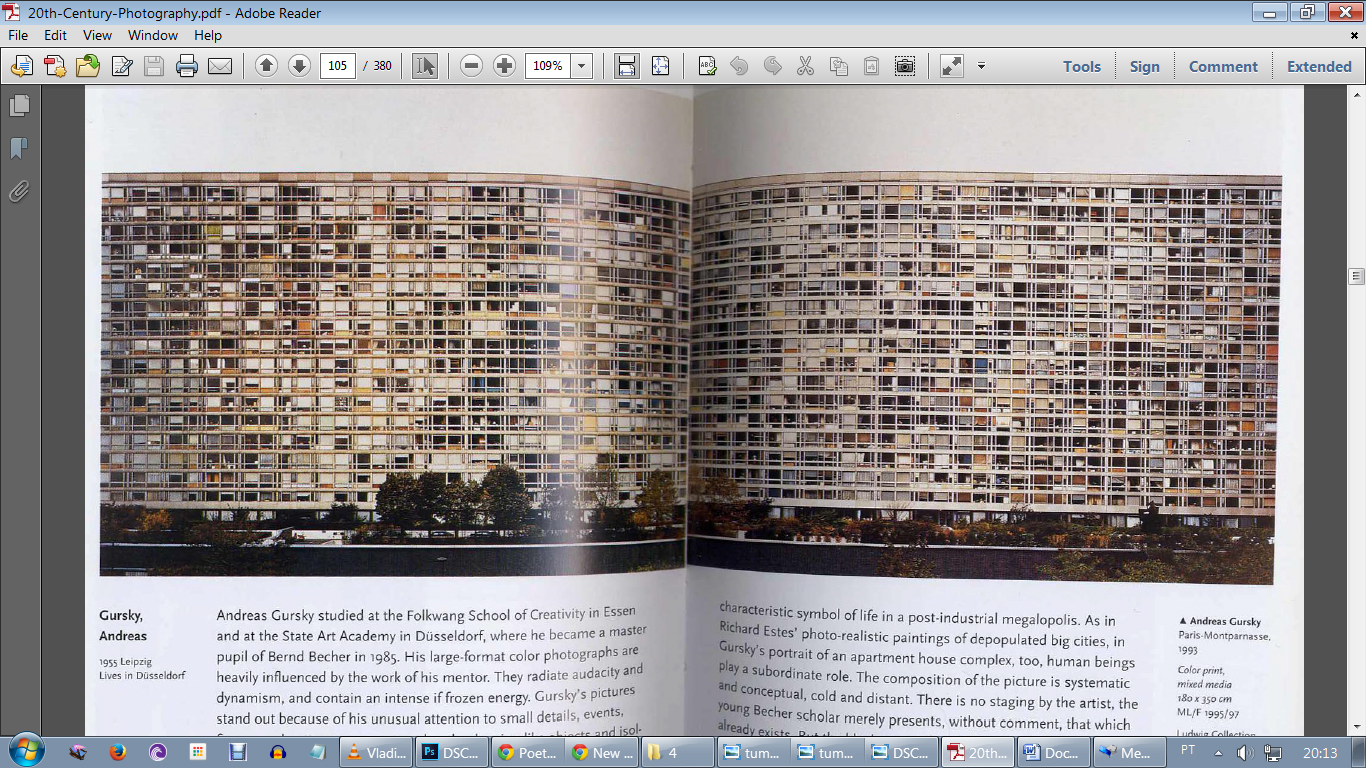Click the zoom in plus button
This screenshot has width=1366, height=768.
(505, 66)
